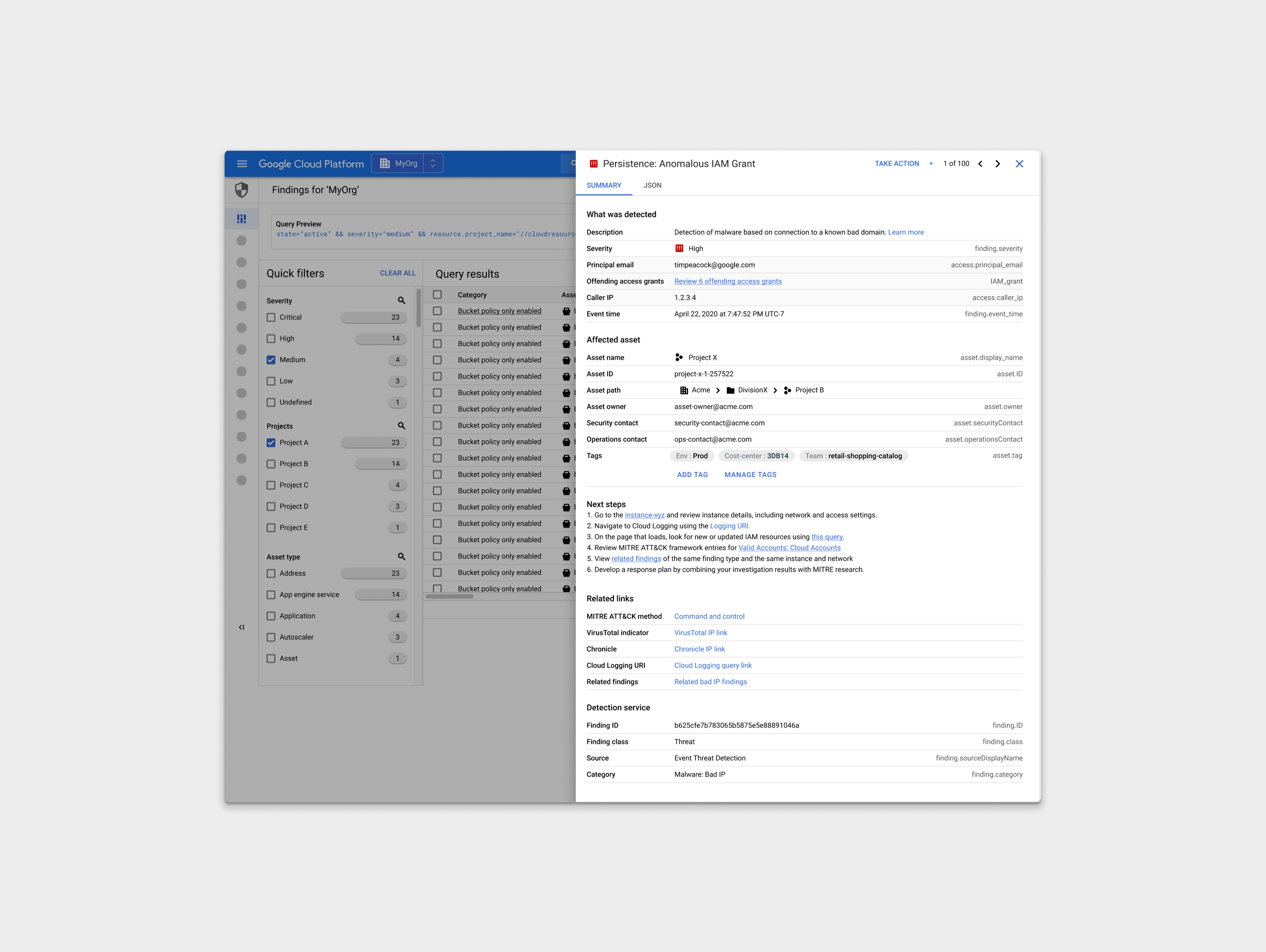This screenshot has height=952, width=1266.
Task: Go to next finding arrow
Action: point(998,163)
